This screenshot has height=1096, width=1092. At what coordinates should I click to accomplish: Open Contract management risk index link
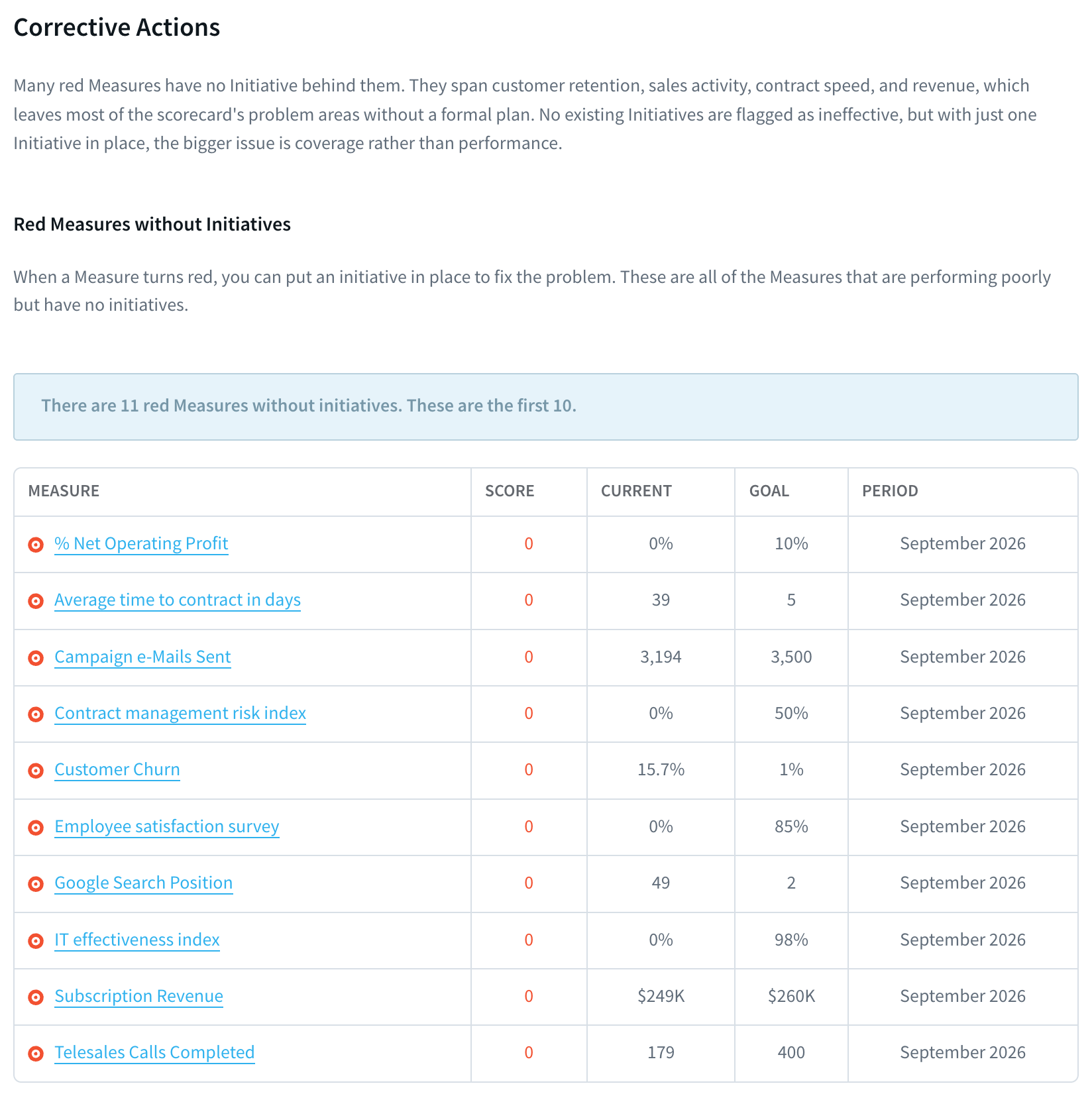tap(180, 713)
